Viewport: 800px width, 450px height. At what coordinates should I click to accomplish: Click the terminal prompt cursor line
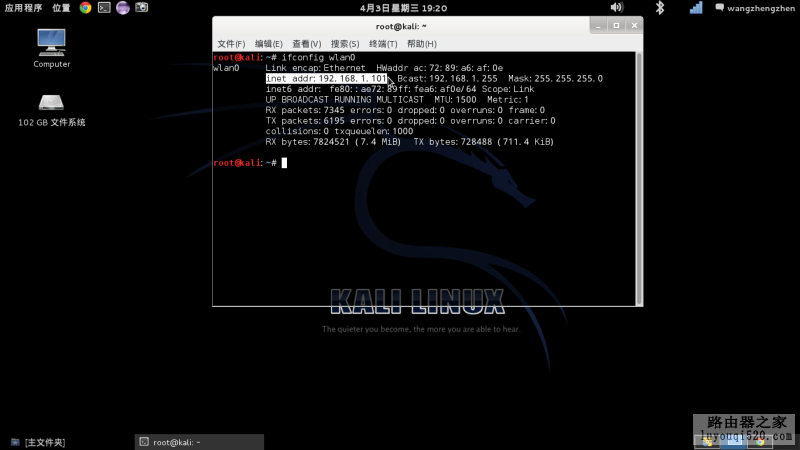(250, 163)
